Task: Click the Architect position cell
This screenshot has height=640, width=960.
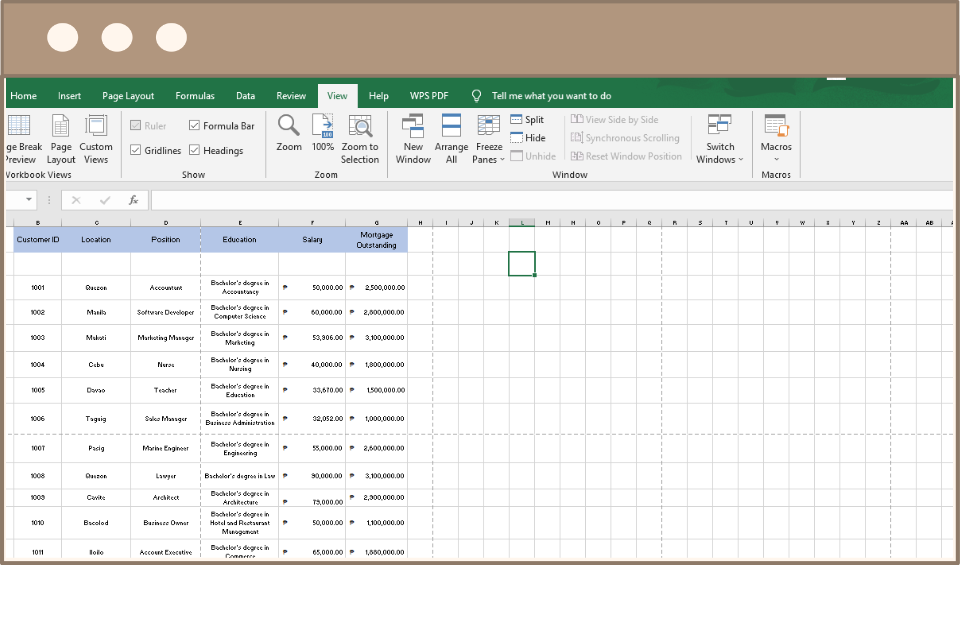Action: tap(165, 497)
